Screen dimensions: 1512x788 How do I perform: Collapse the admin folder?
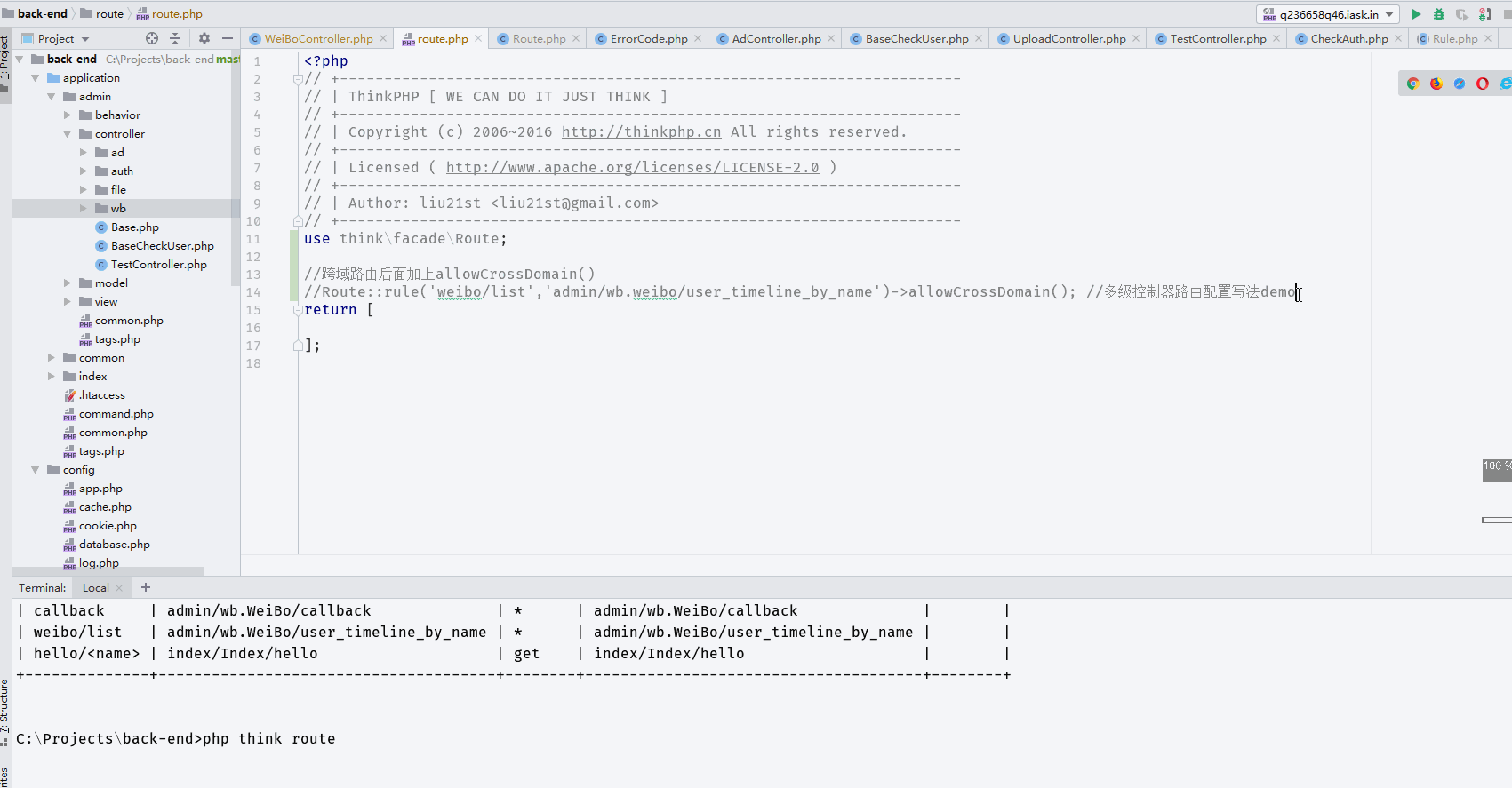[x=52, y=96]
